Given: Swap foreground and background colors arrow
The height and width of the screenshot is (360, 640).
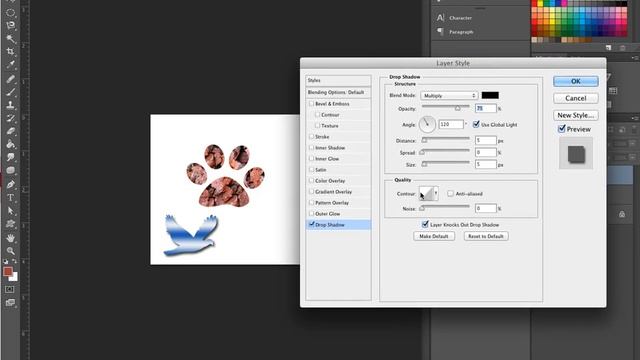Looking at the screenshot, I should (15, 261).
